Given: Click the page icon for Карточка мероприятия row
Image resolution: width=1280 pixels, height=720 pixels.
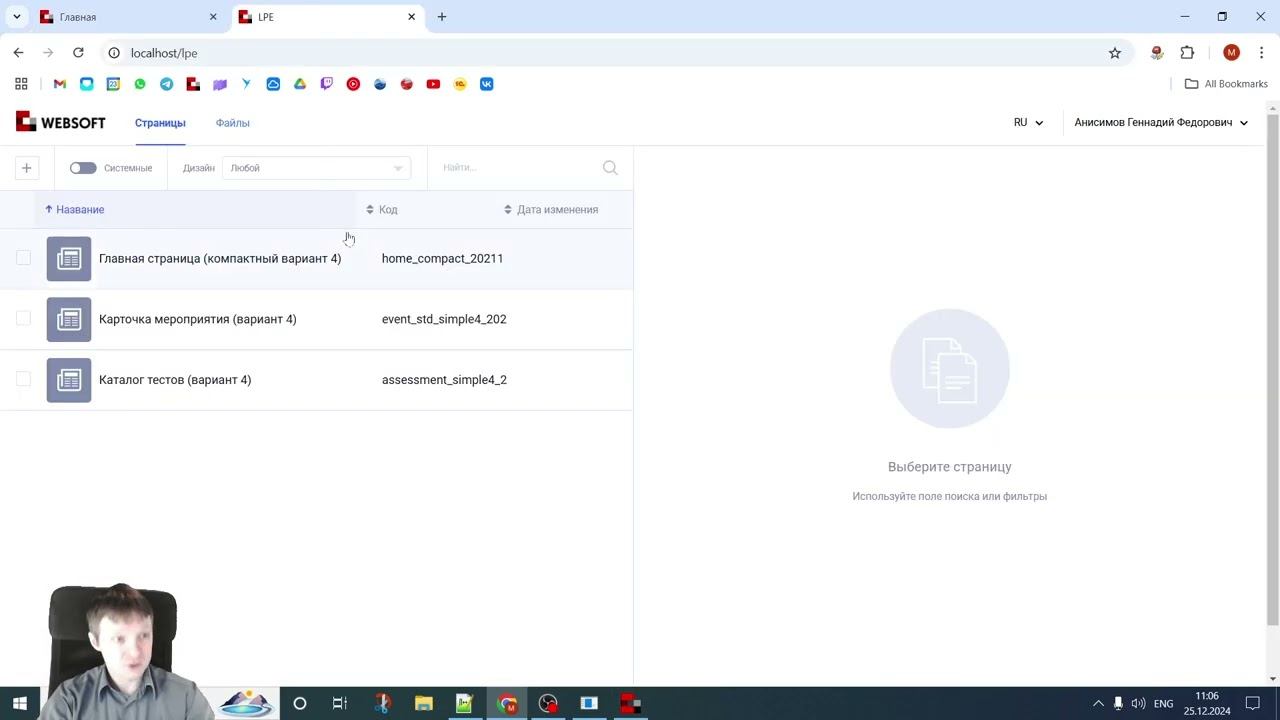Looking at the screenshot, I should tap(69, 319).
